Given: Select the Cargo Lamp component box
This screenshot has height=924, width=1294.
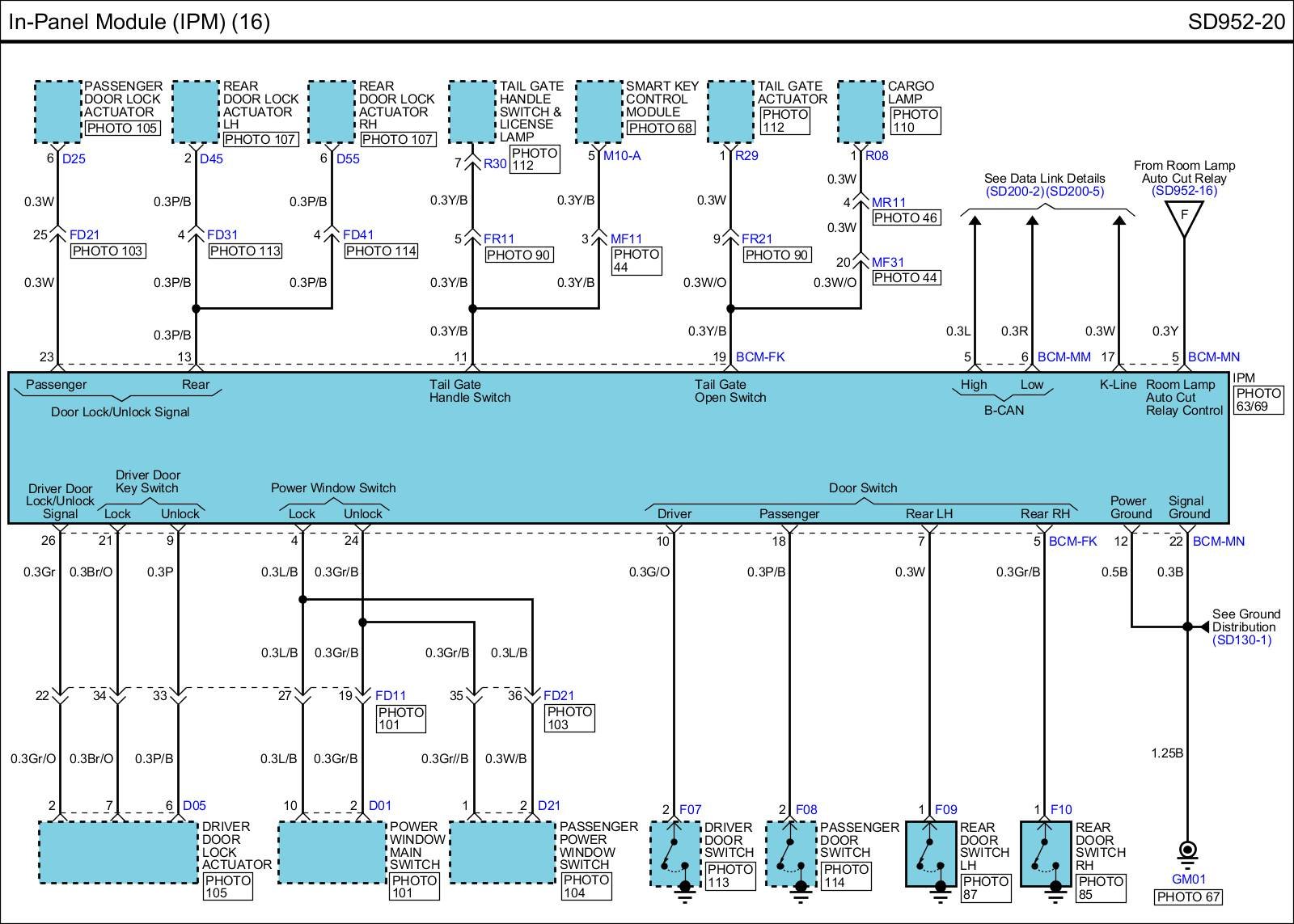Looking at the screenshot, I should 861,112.
